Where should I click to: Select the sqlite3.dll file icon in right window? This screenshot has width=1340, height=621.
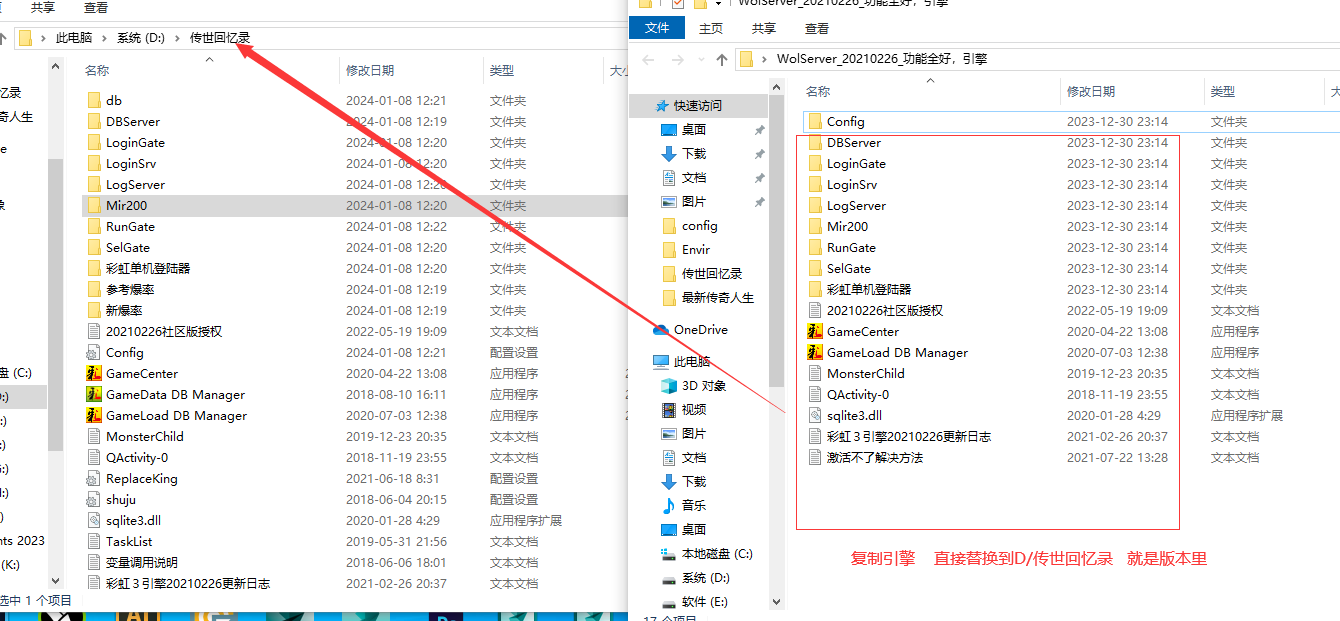pos(815,415)
